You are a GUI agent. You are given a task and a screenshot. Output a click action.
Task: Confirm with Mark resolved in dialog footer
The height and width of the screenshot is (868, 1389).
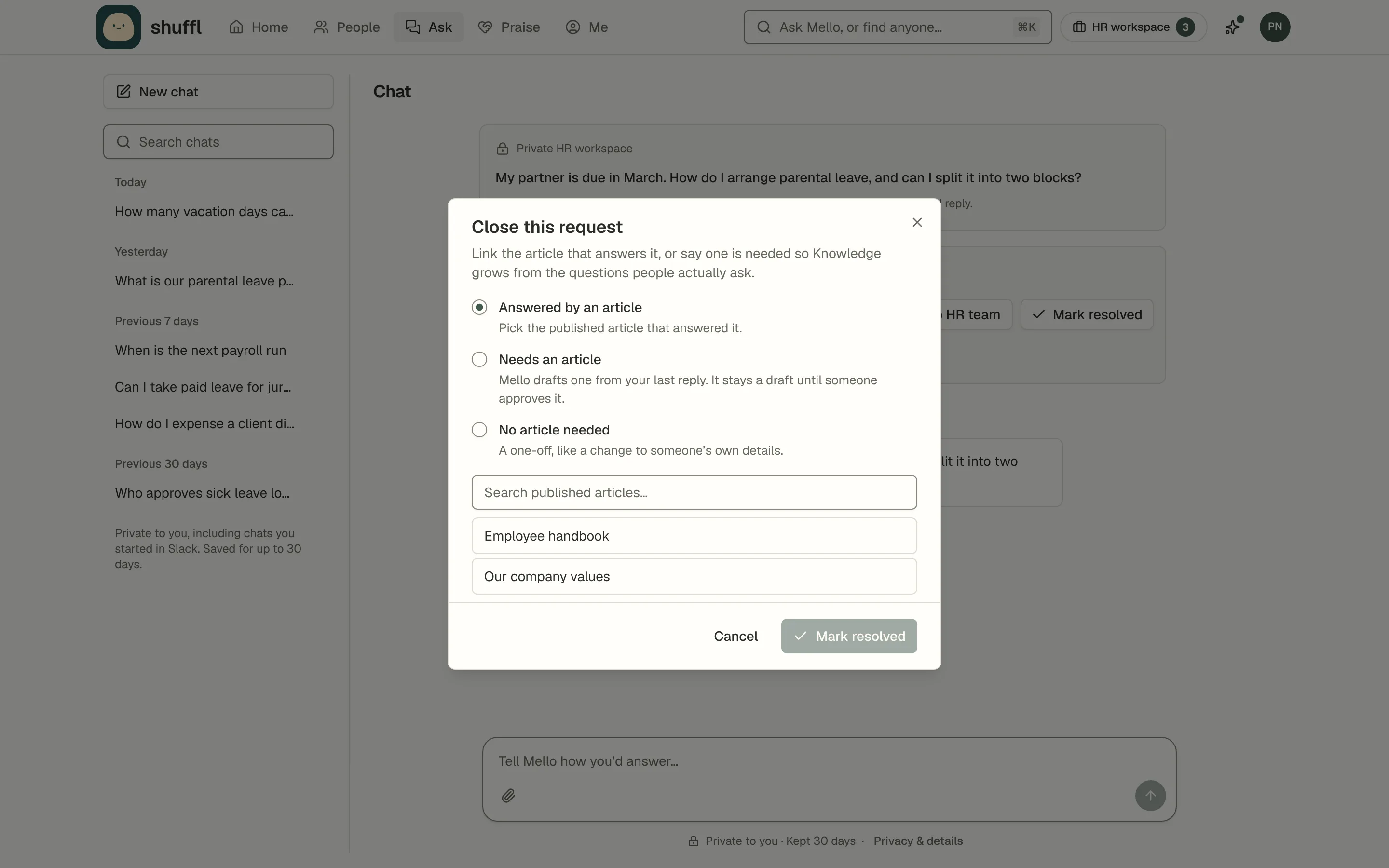[848, 636]
